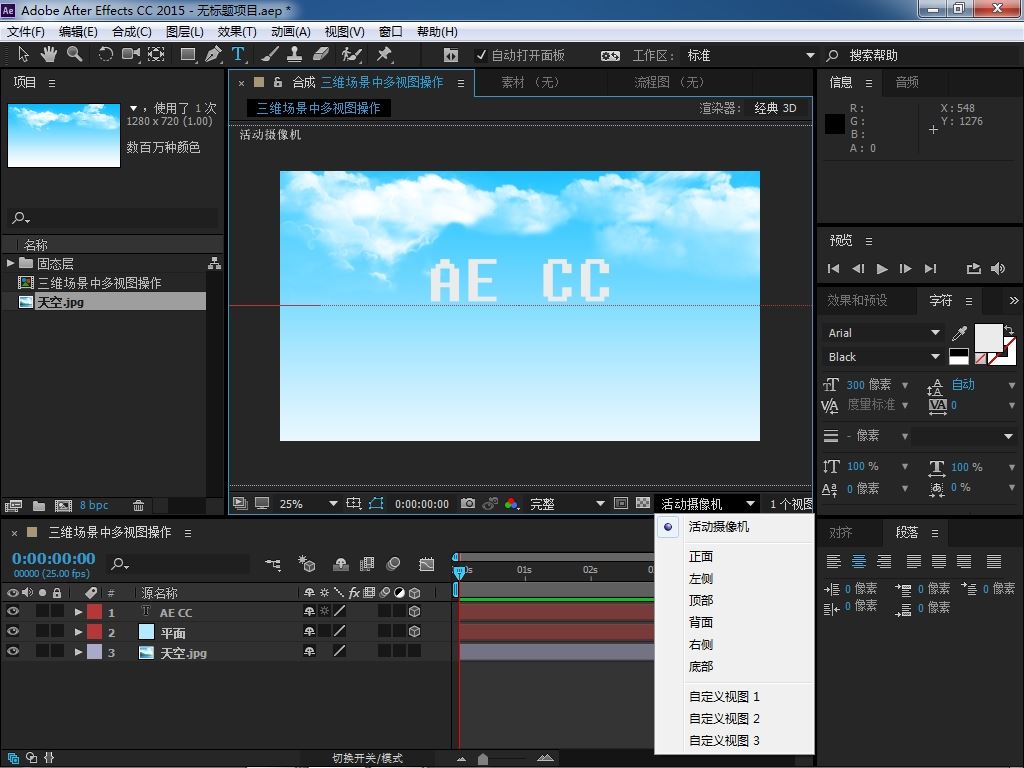Select the Roto Brush tool
The image size is (1024, 768).
(351, 55)
